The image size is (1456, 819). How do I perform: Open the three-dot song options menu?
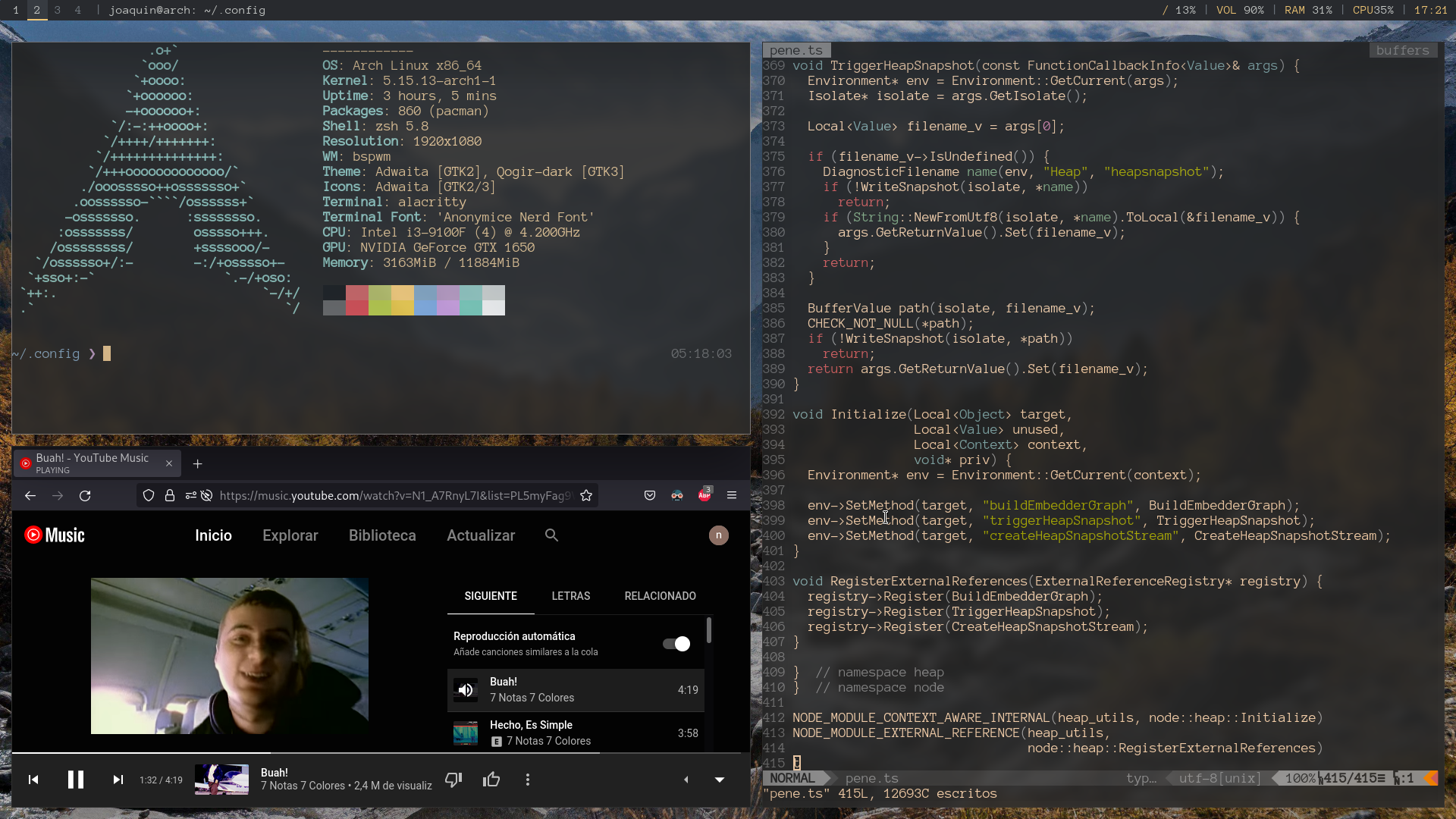527,780
